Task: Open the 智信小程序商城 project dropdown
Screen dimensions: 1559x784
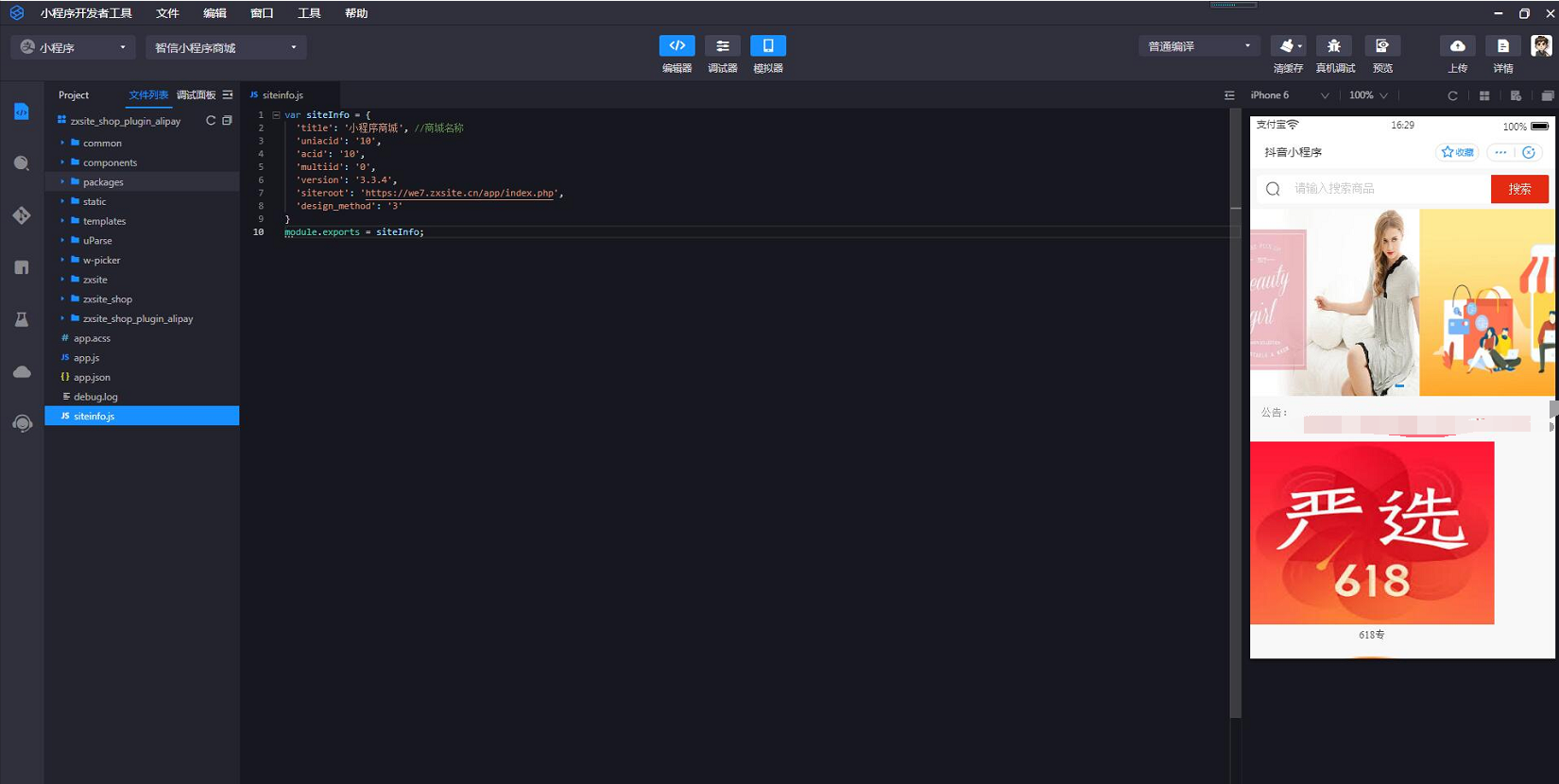Action: click(x=226, y=47)
